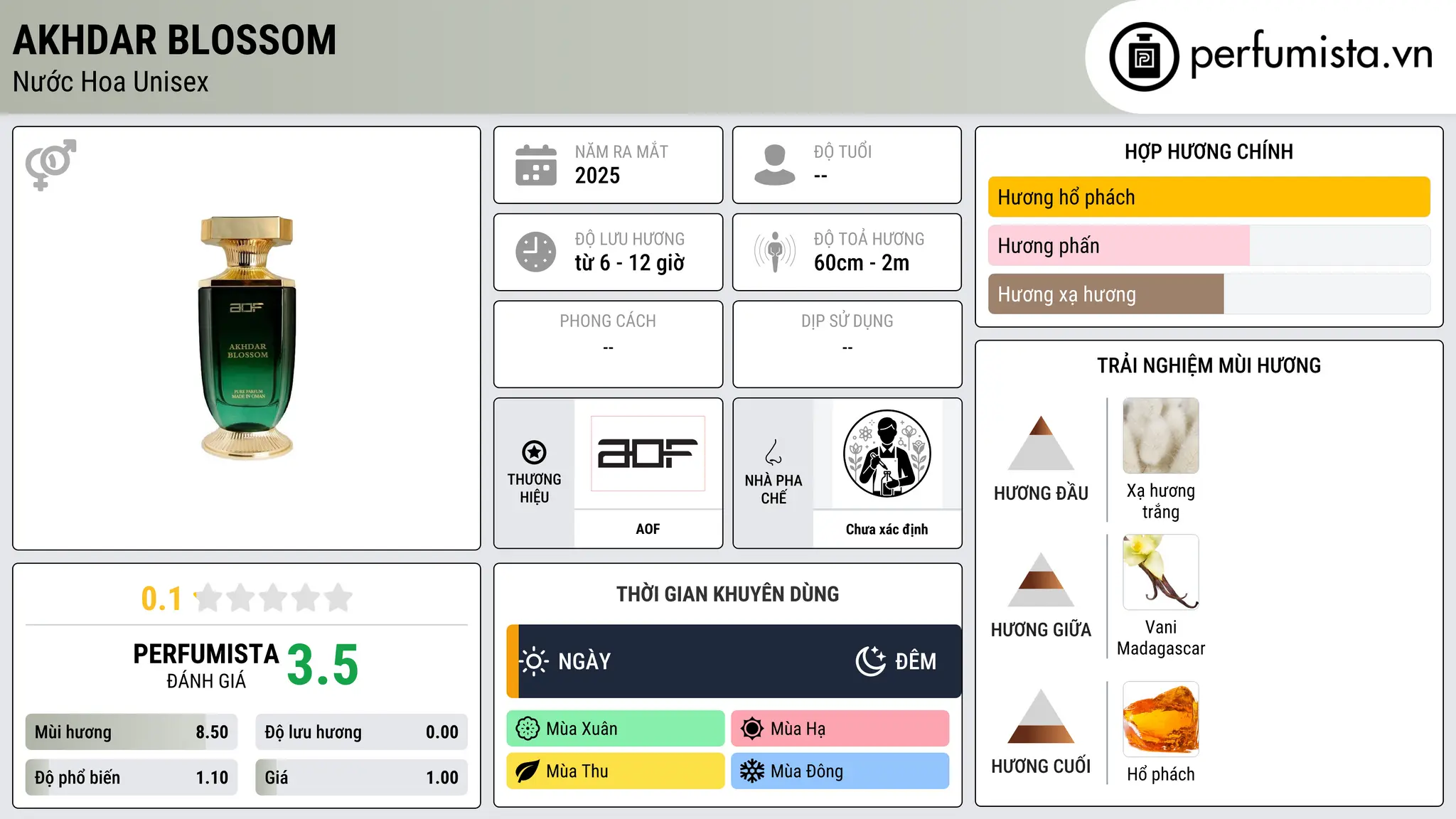Click the Mùi hương score bar
Screen dimensions: 1456x819
[x=132, y=732]
